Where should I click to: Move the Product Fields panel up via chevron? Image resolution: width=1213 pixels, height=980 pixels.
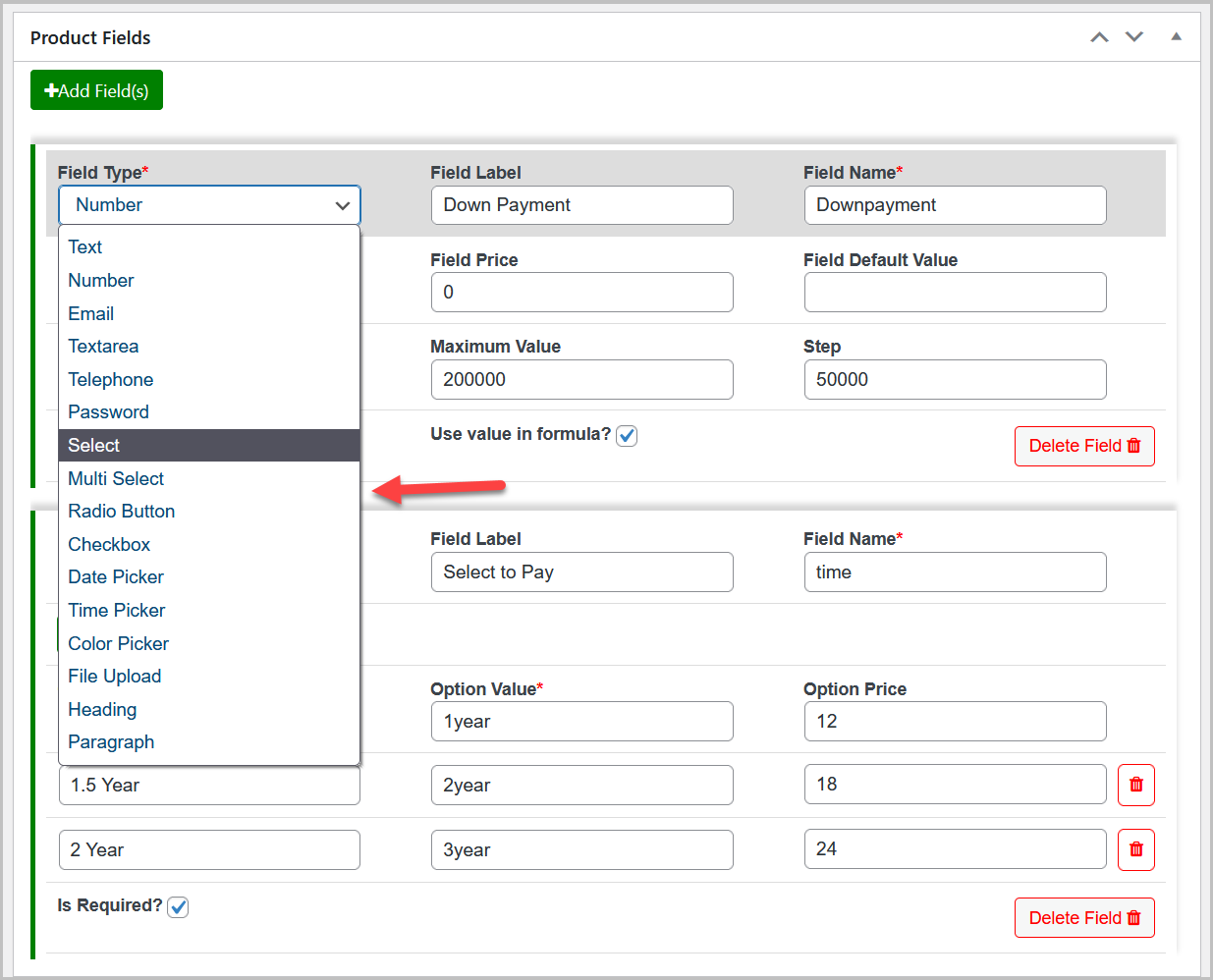point(1099,36)
